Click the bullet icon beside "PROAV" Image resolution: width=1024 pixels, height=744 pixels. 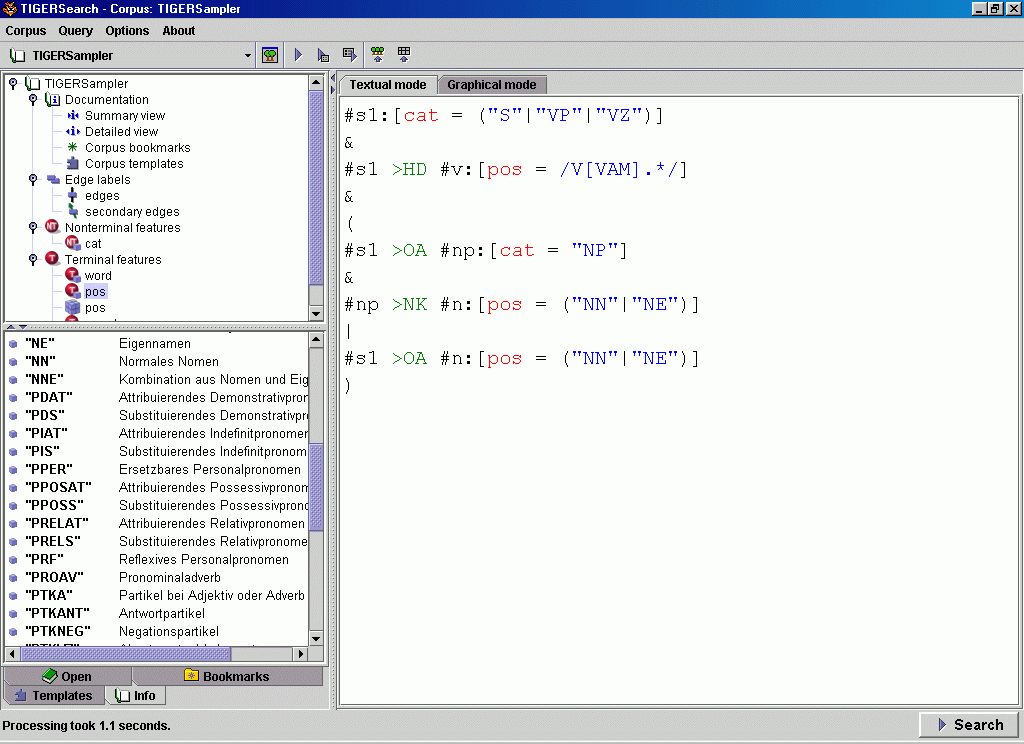(12, 577)
